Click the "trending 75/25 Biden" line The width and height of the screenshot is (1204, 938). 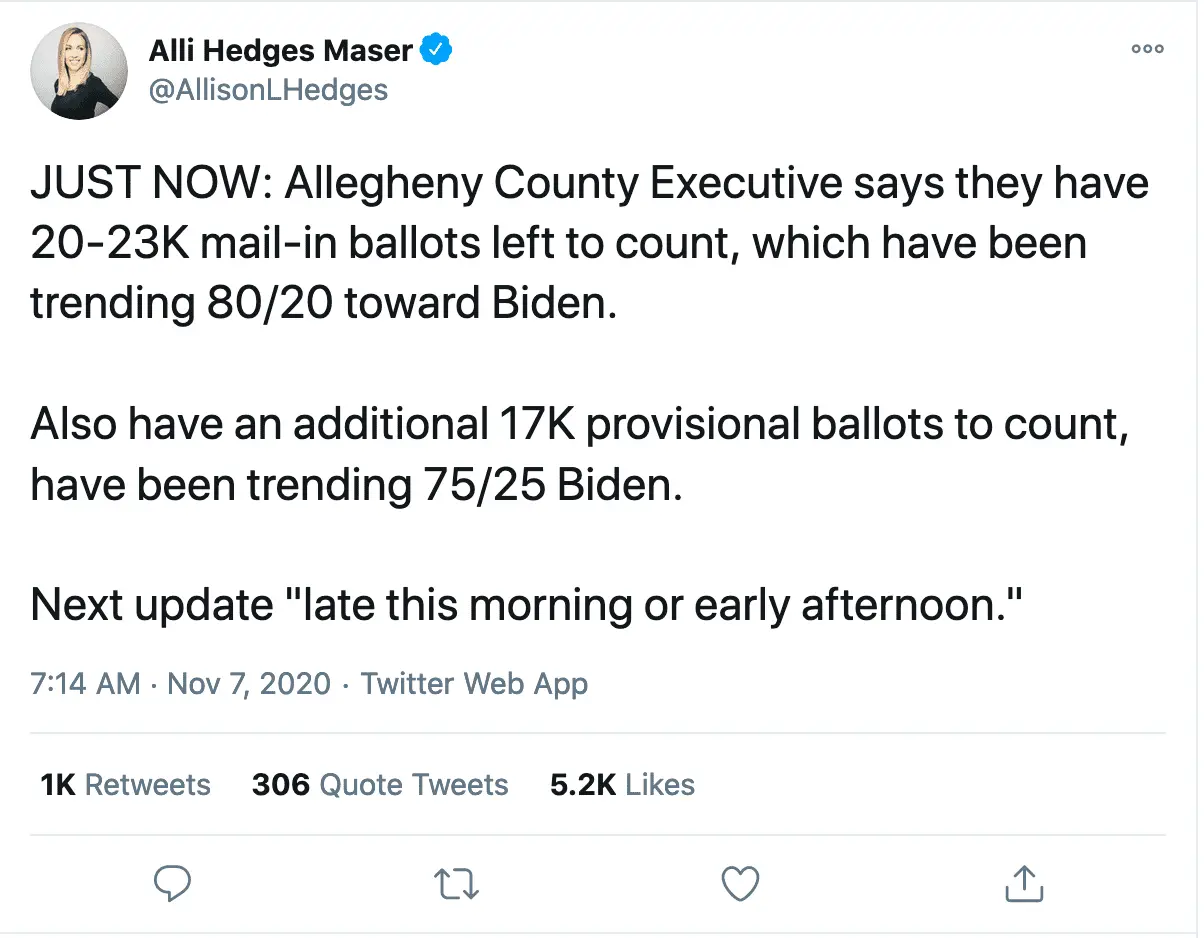pyautogui.click(x=356, y=485)
